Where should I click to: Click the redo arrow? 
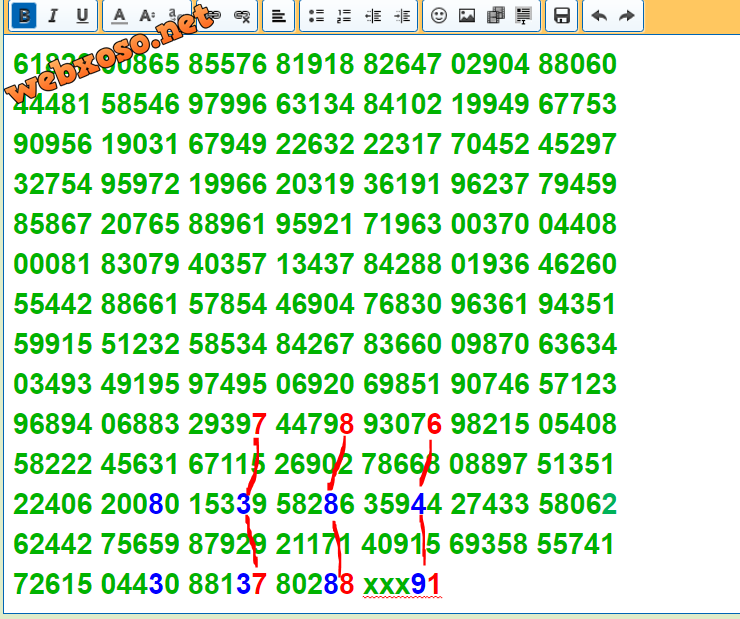[x=627, y=15]
